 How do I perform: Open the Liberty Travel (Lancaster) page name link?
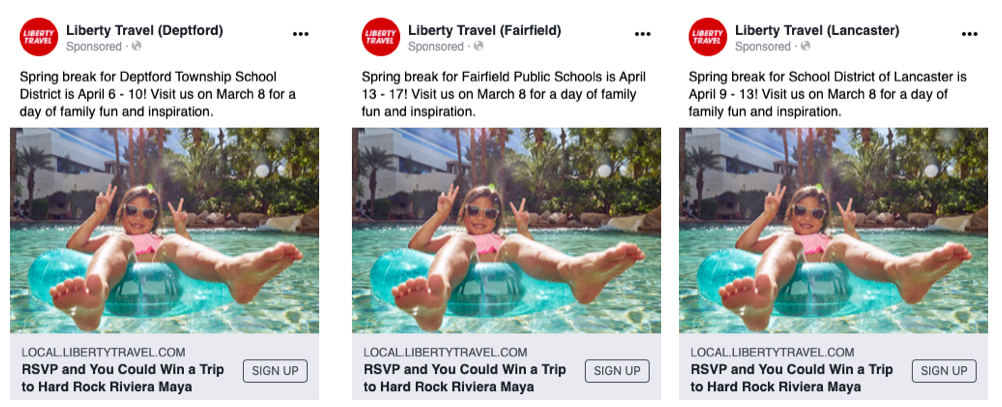click(817, 30)
